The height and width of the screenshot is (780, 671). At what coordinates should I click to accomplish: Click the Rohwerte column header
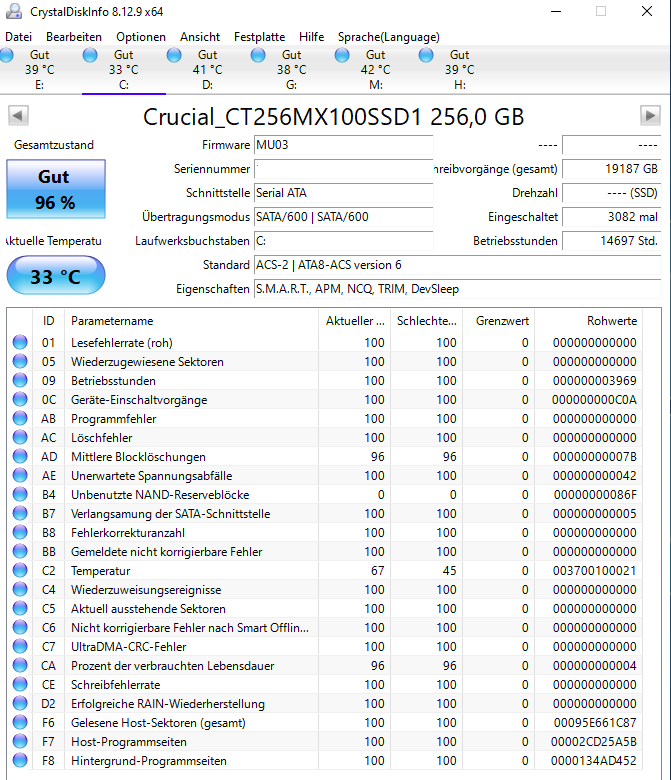pos(588,321)
